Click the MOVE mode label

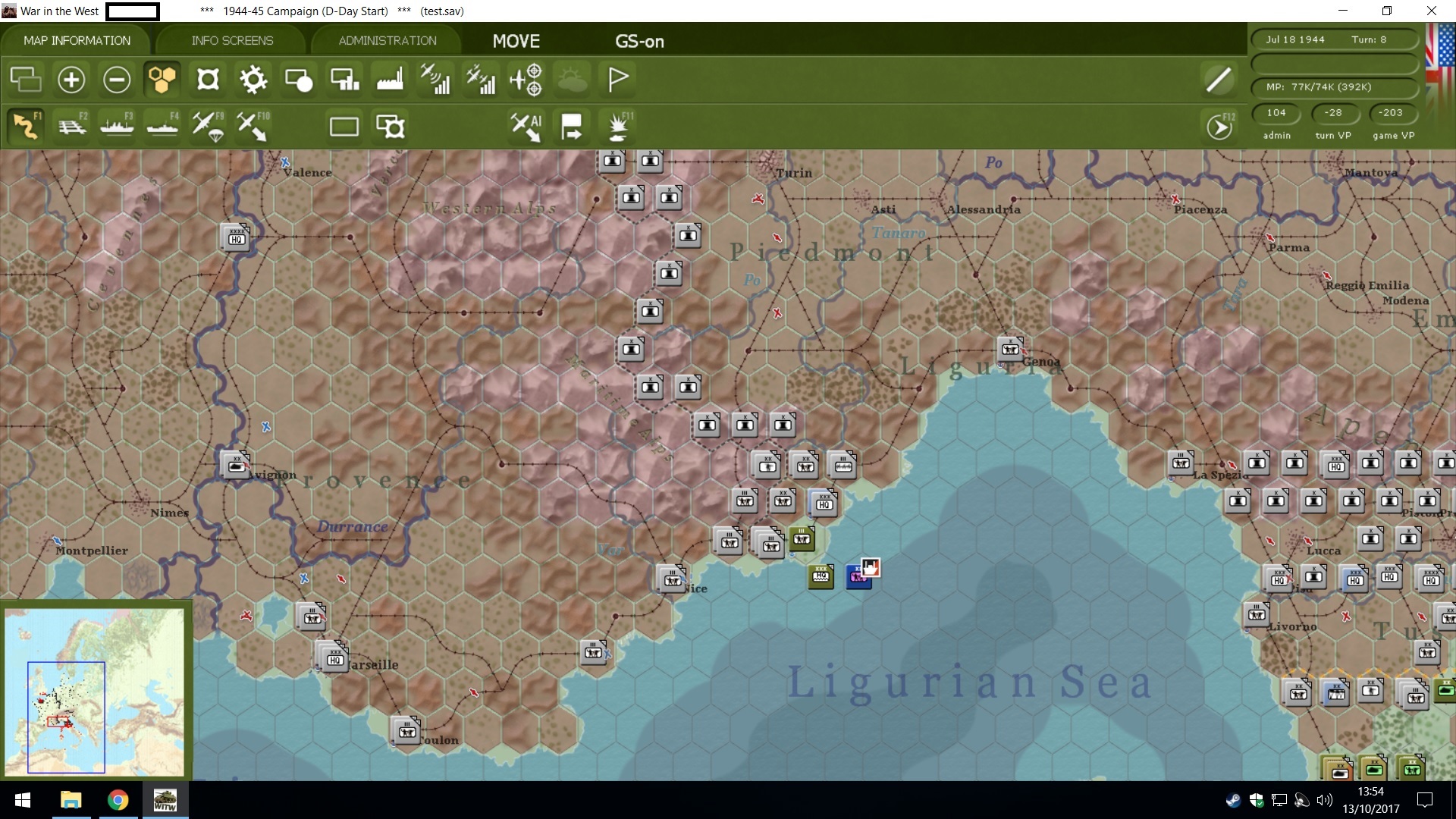point(516,41)
